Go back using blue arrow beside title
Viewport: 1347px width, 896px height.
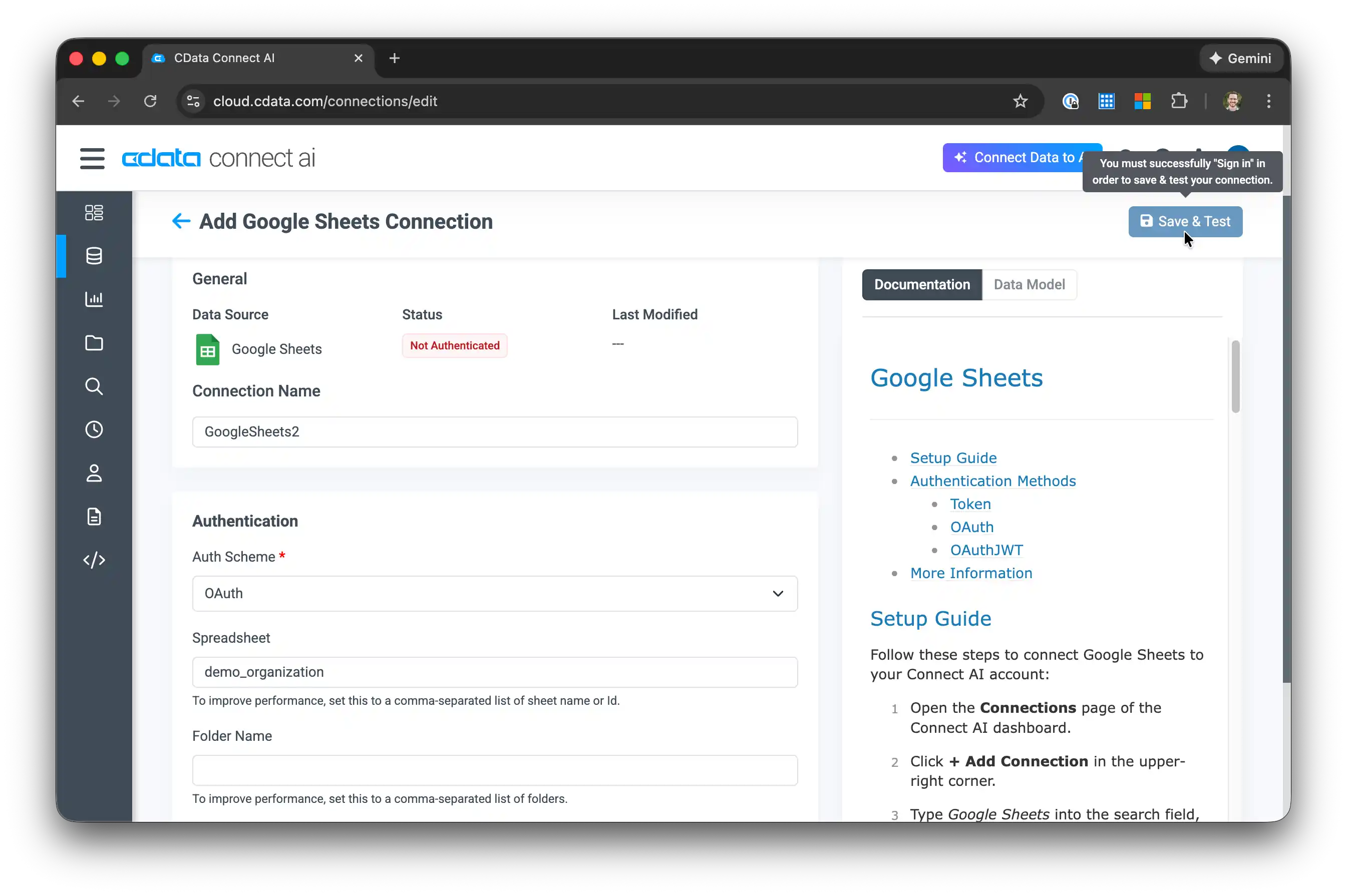(181, 221)
